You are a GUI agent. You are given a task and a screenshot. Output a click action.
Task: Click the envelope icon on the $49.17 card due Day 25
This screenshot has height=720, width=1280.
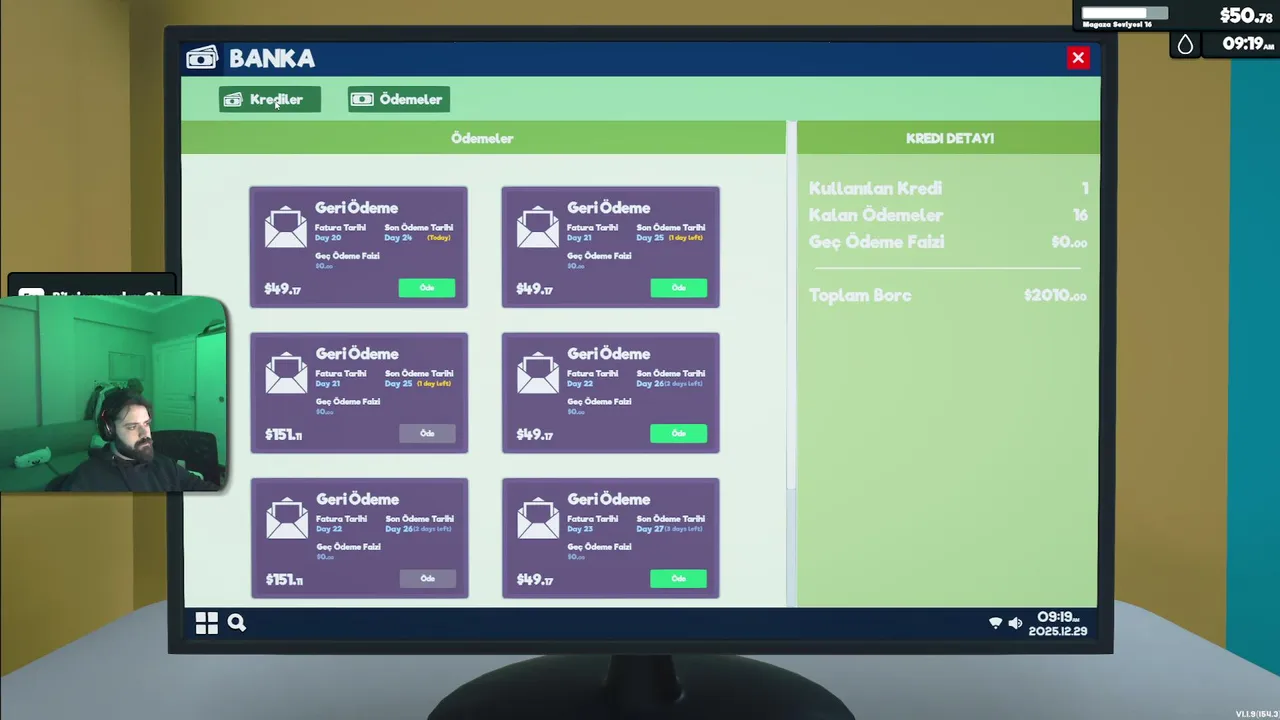(538, 227)
